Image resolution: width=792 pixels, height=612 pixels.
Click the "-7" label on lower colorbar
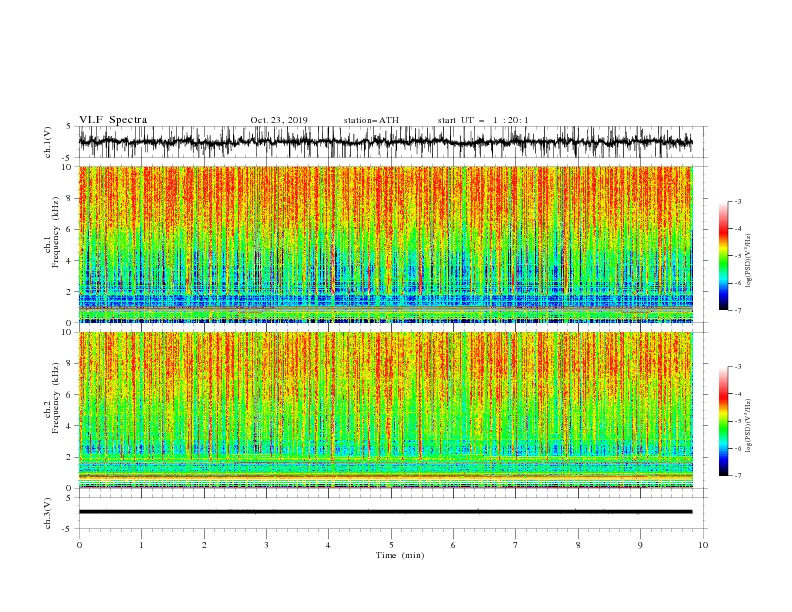[x=738, y=476]
